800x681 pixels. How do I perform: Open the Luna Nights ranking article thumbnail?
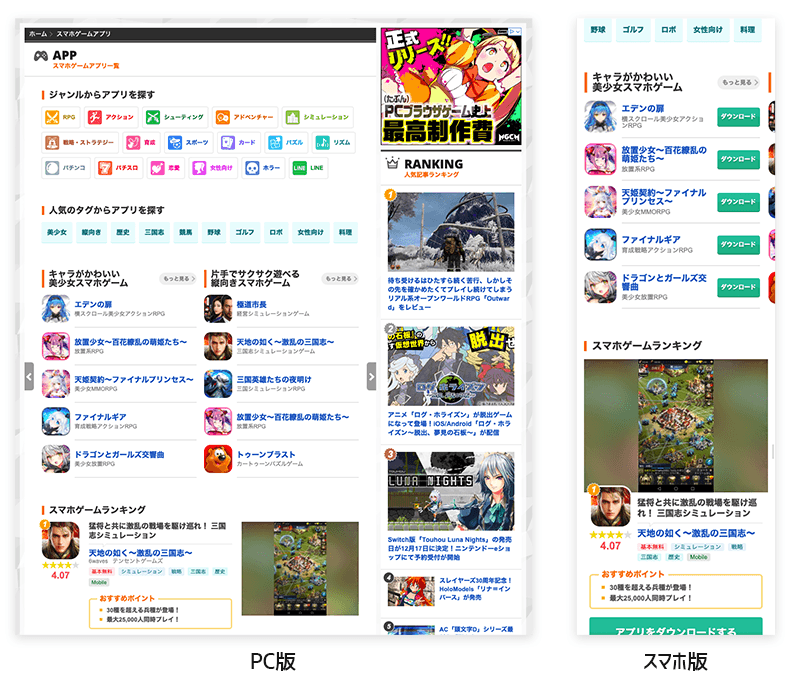click(x=450, y=488)
